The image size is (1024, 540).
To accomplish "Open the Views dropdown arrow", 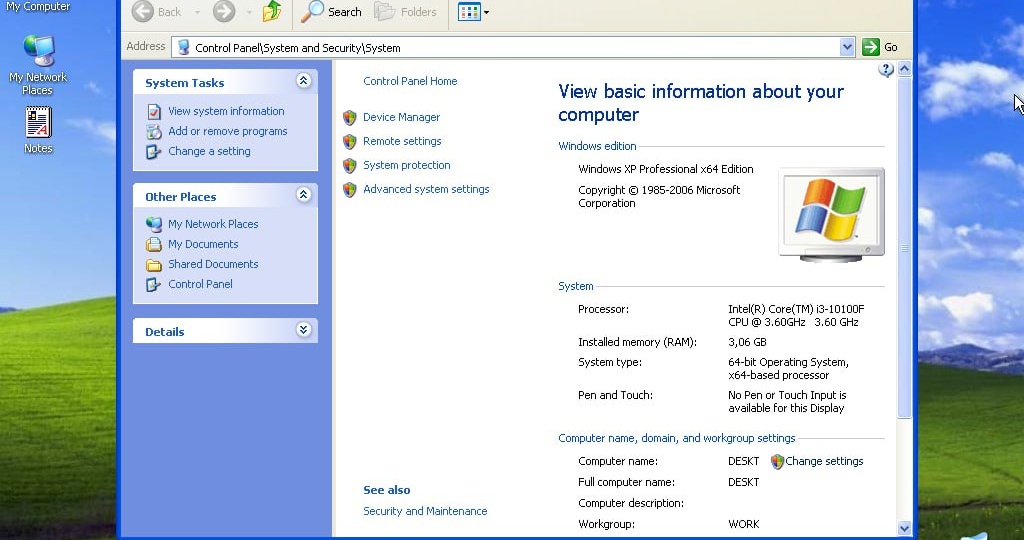I will point(487,12).
